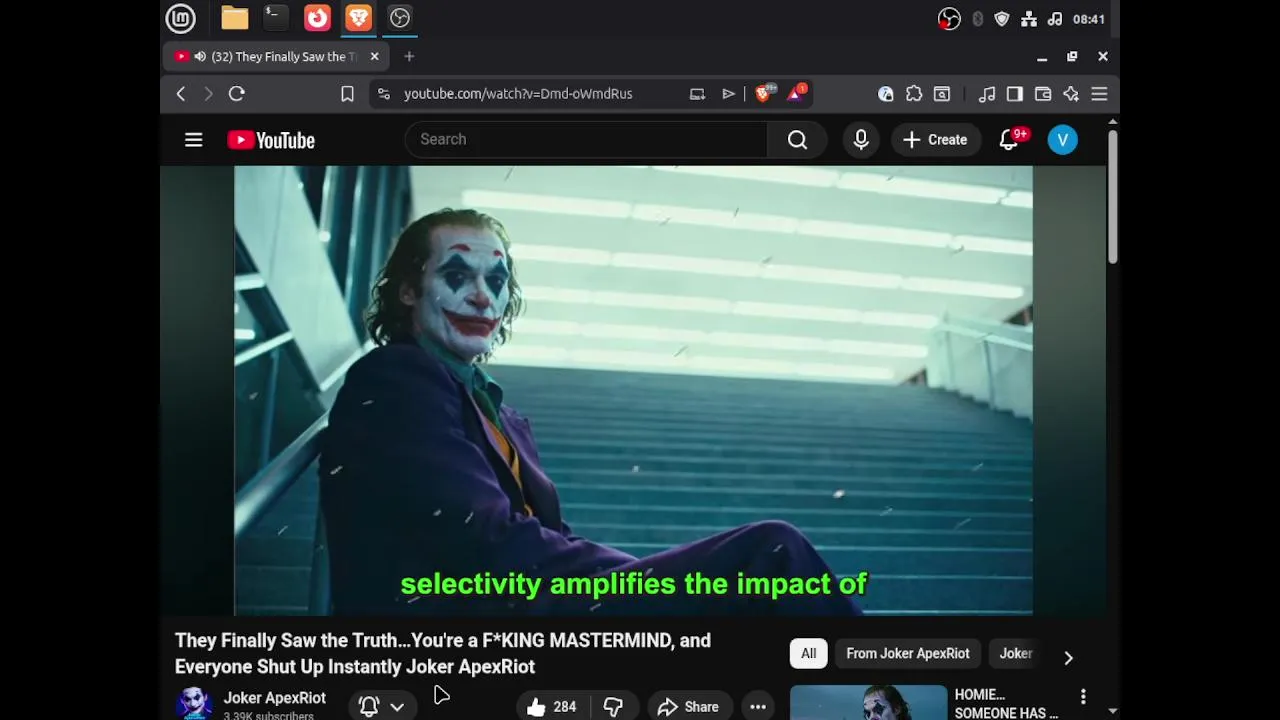Open the Joker ApexRiot channel avatar
Screen dimensions: 1280x720
pyautogui.click(x=194, y=704)
